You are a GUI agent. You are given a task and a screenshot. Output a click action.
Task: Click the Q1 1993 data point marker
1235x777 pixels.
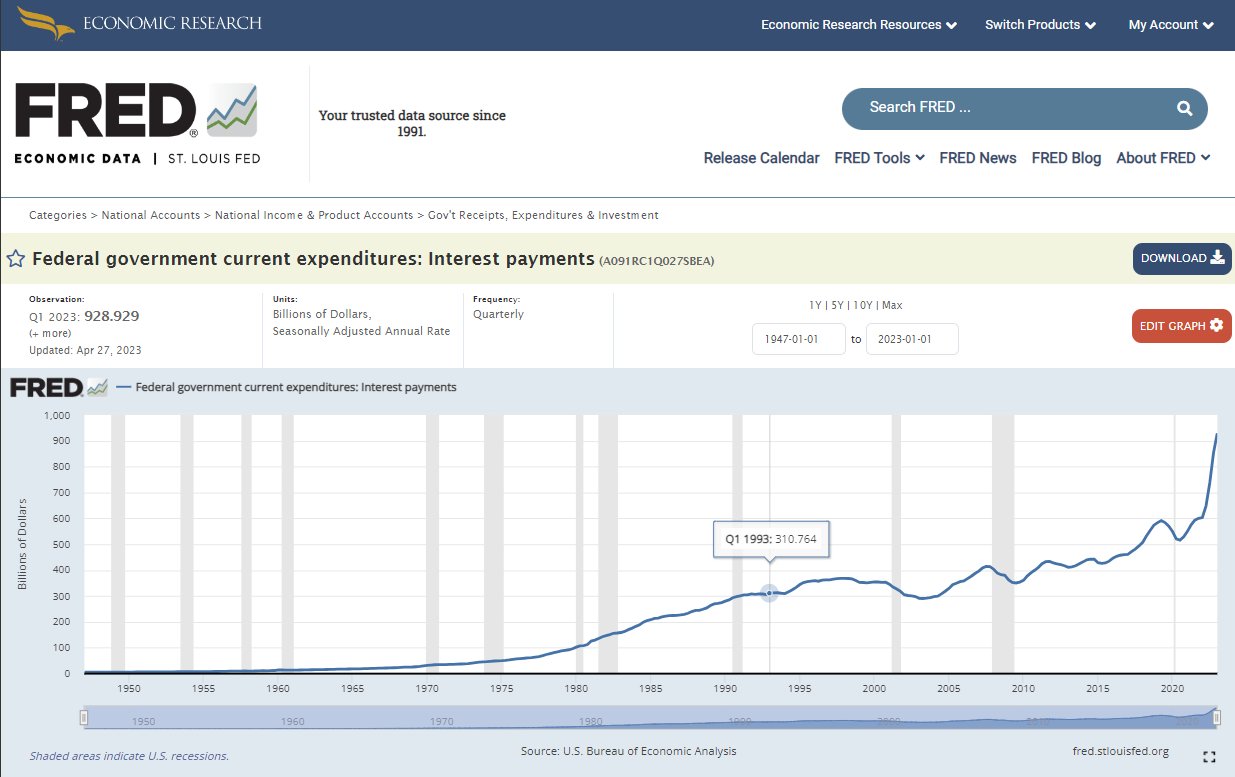769,593
